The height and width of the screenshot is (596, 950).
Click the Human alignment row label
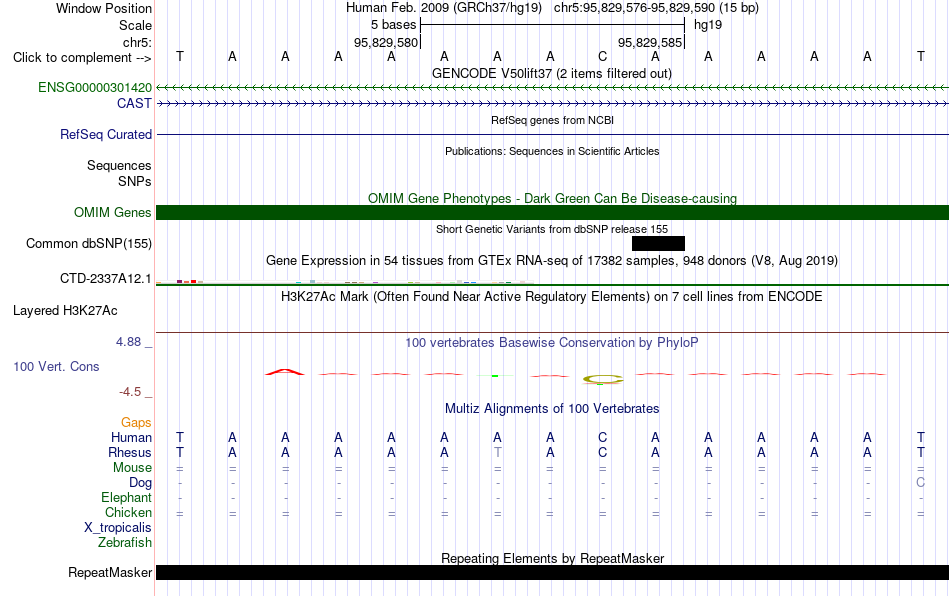coord(131,437)
